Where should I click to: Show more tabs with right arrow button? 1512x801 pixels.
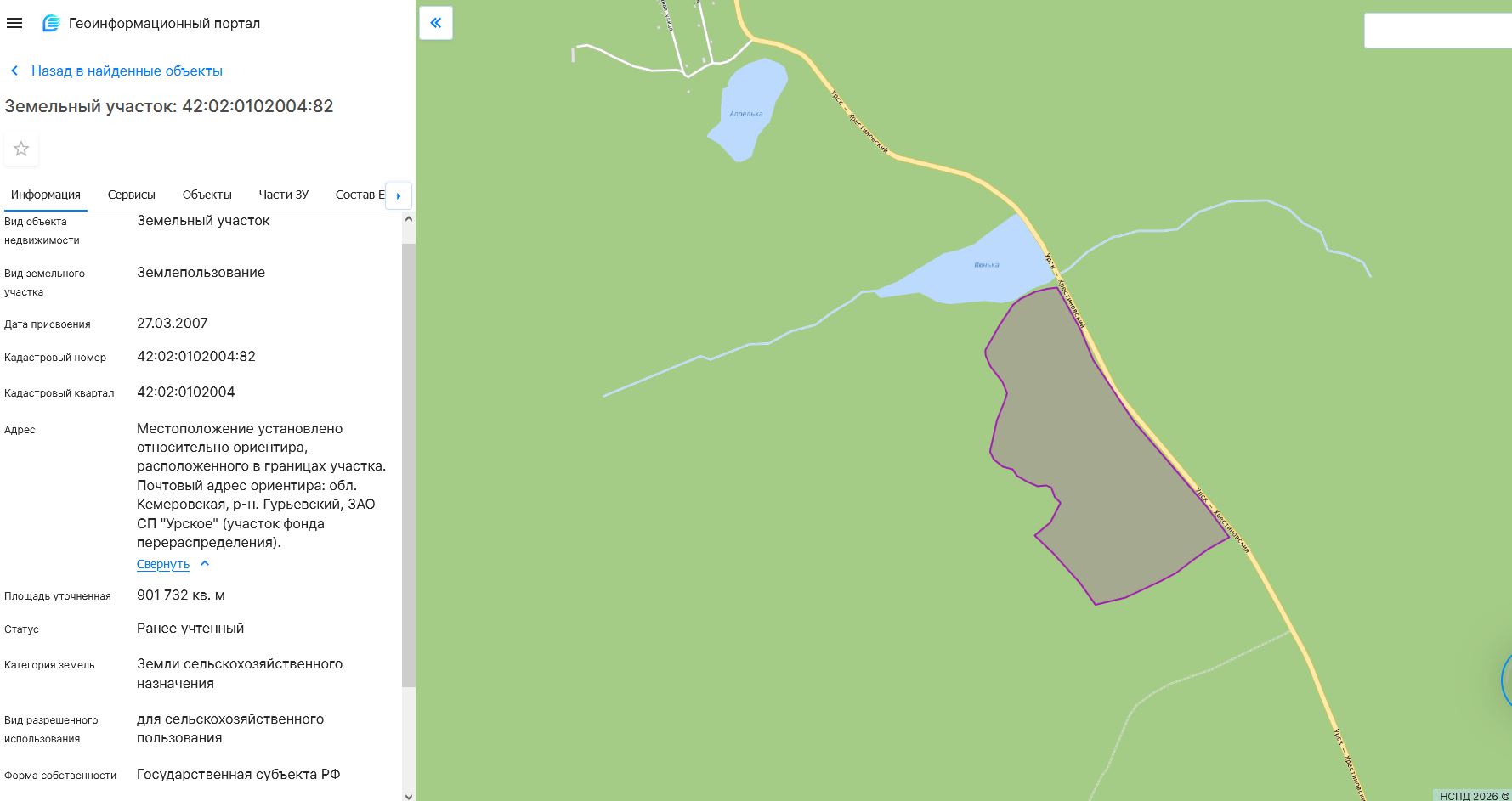tap(399, 195)
